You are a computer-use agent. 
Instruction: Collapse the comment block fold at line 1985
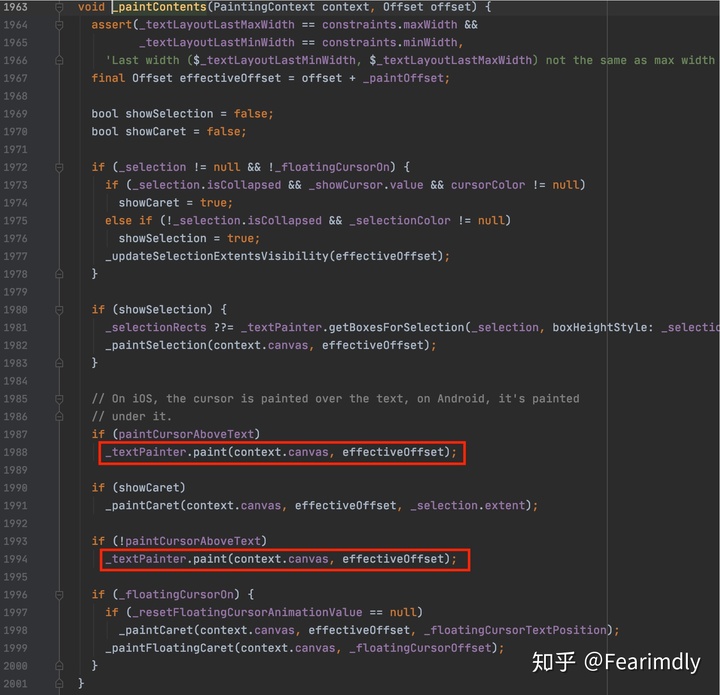(x=59, y=399)
